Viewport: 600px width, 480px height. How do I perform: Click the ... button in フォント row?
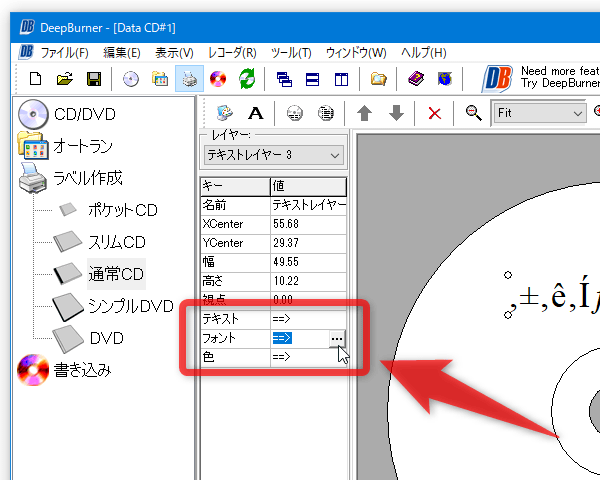click(x=336, y=339)
